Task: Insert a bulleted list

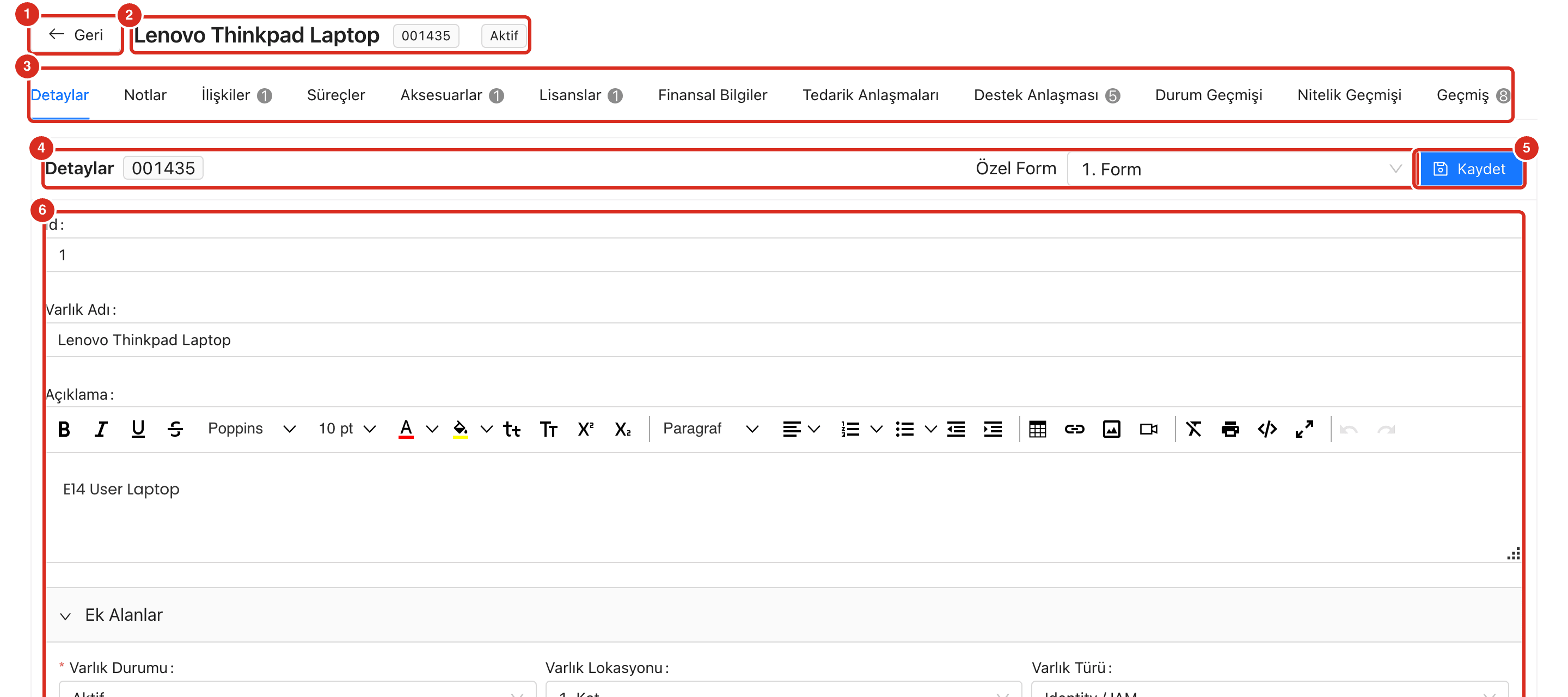Action: tap(905, 429)
